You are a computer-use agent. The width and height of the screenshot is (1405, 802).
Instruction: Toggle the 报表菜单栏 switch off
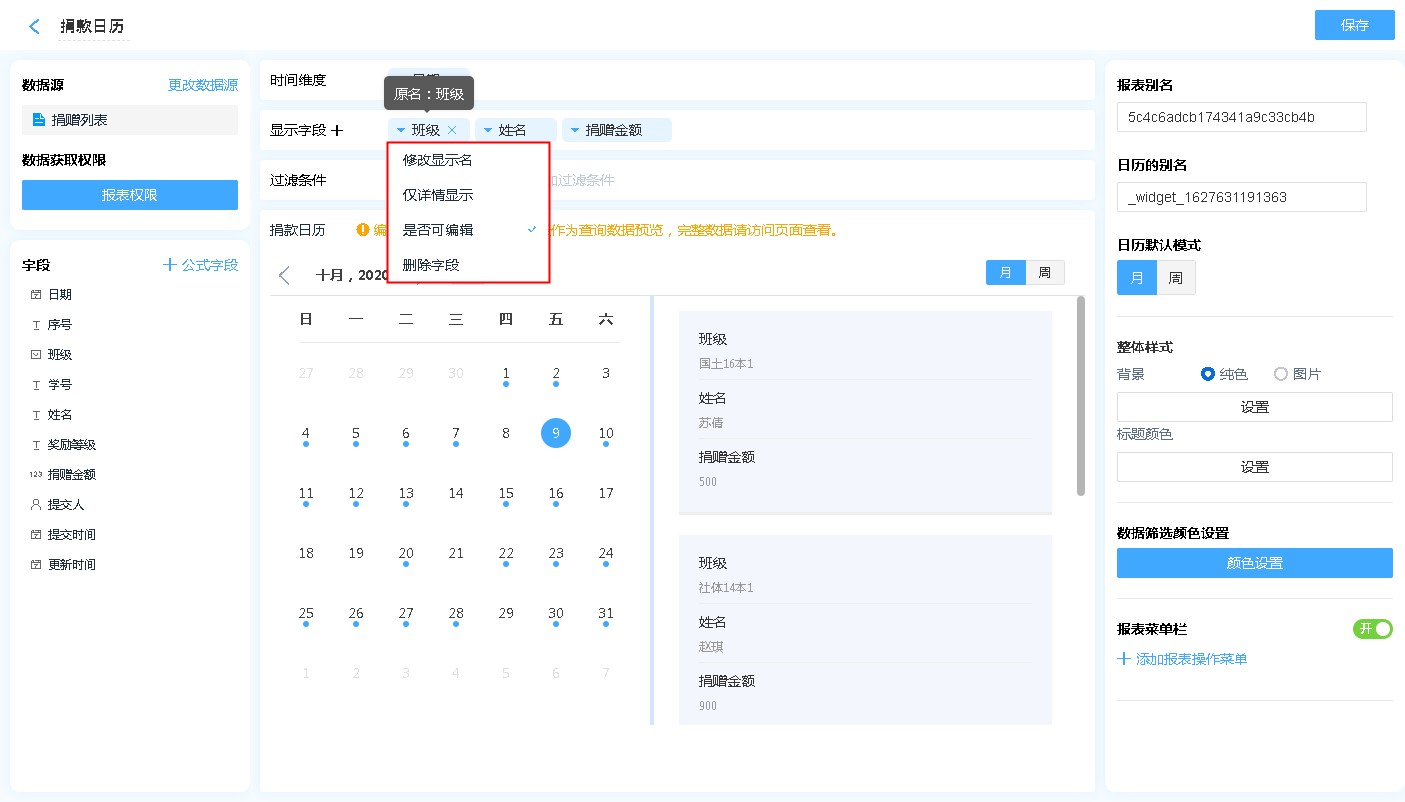tap(1372, 629)
